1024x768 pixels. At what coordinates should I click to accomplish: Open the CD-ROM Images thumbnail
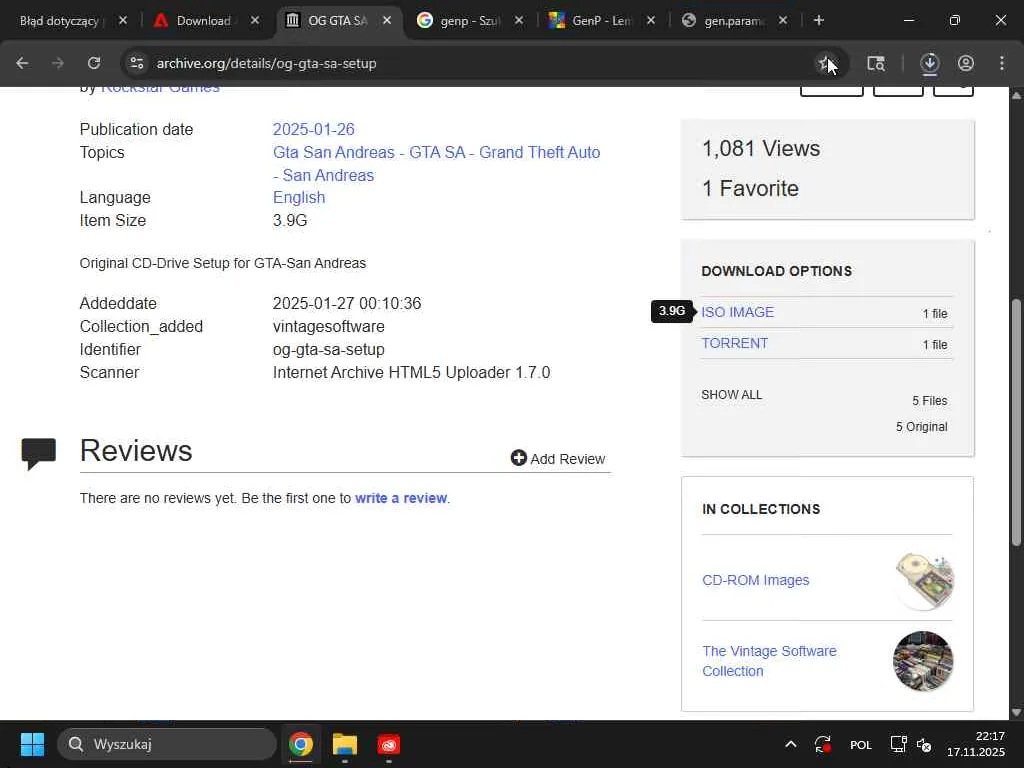(x=923, y=581)
